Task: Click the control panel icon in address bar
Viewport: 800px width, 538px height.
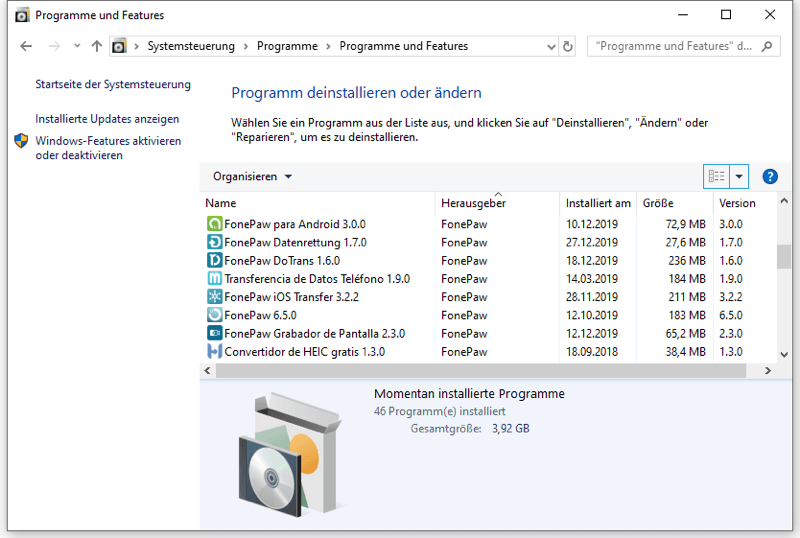Action: [x=119, y=46]
